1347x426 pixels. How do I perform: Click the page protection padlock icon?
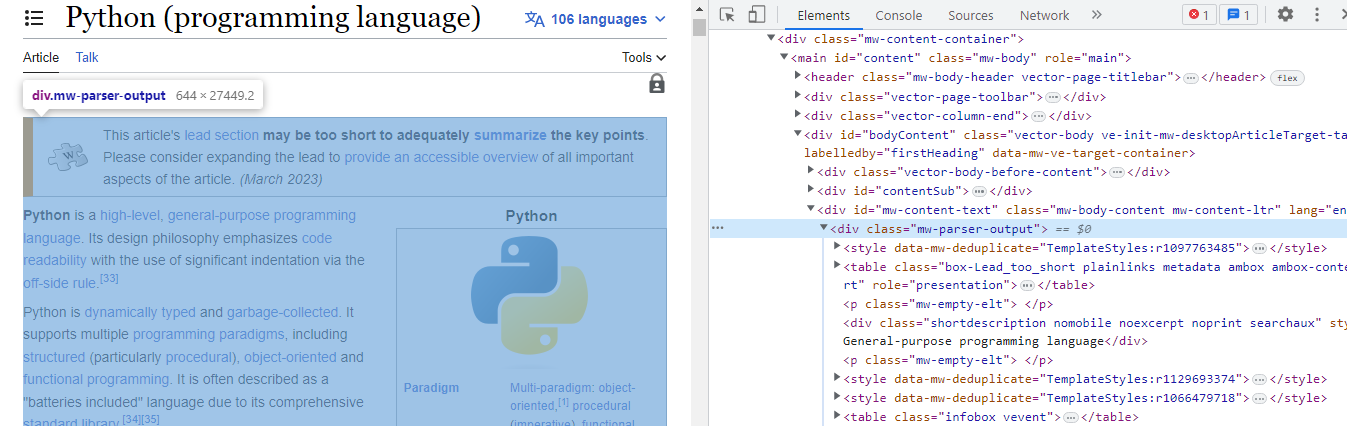[x=657, y=84]
